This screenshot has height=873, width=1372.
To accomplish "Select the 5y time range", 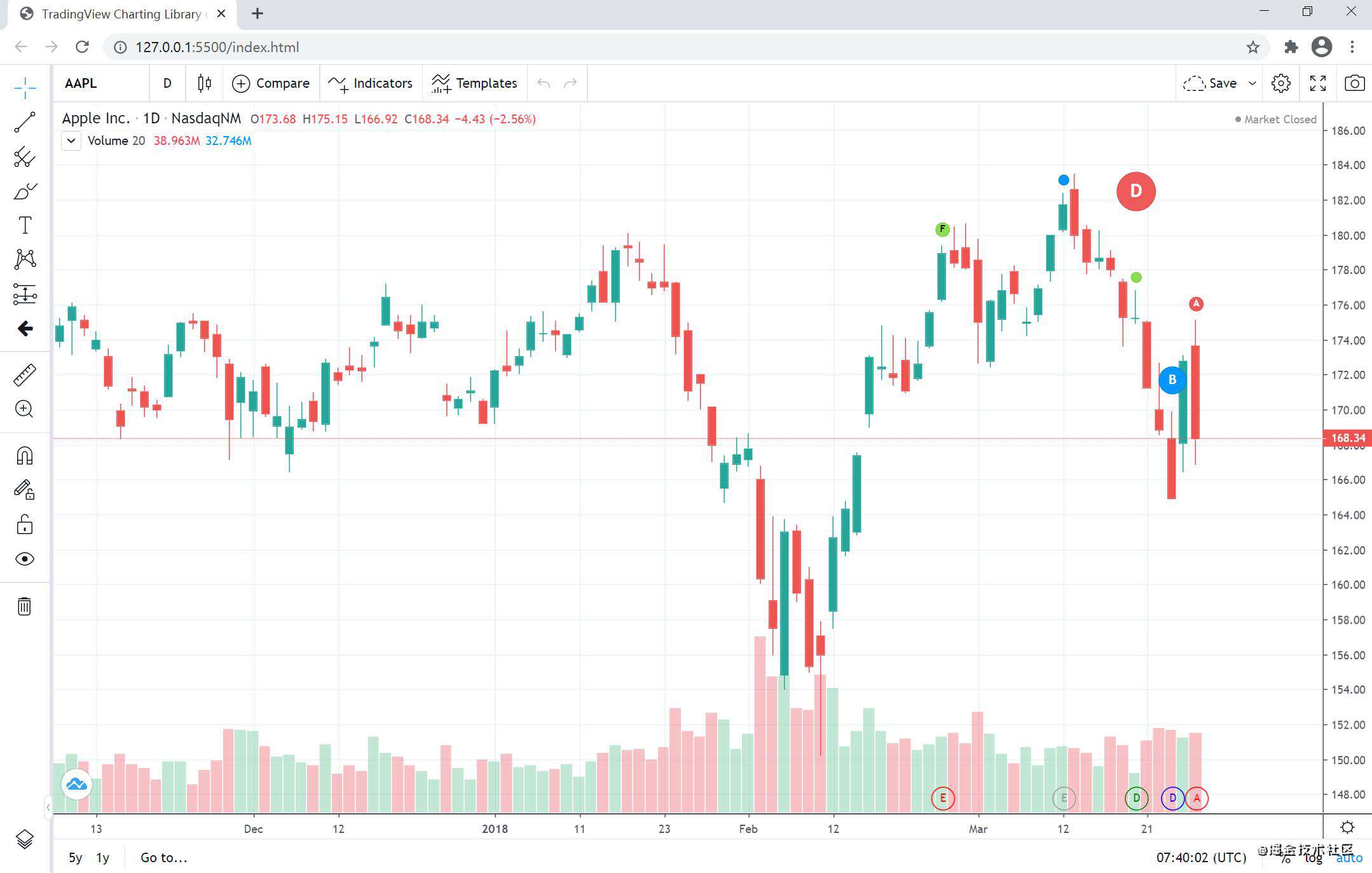I will click(x=75, y=858).
